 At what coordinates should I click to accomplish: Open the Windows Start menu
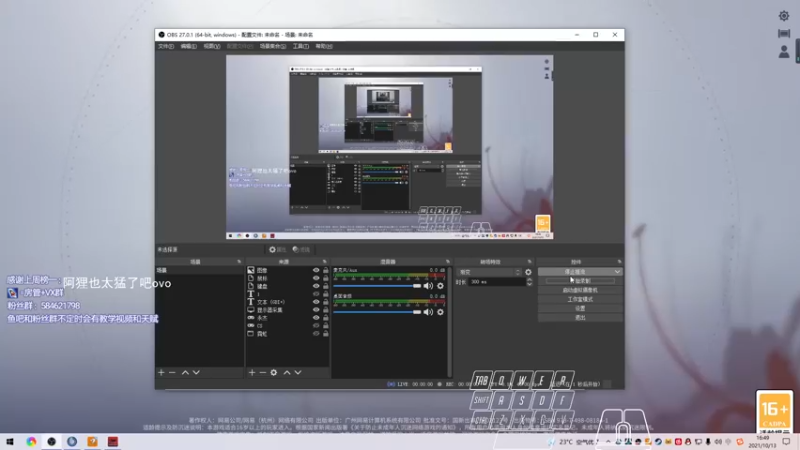tap(10, 442)
